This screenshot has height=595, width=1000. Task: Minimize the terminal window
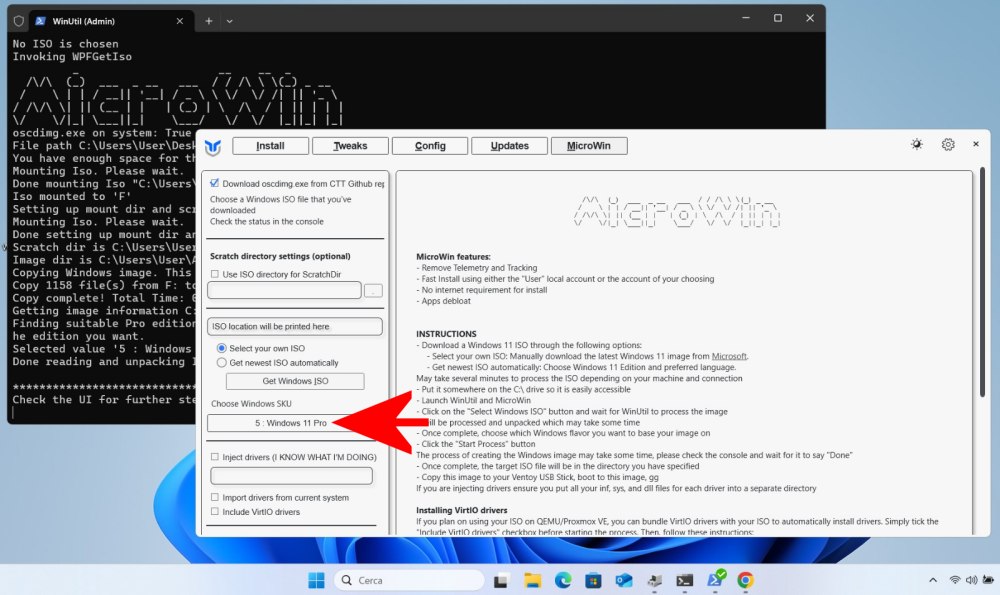point(746,18)
